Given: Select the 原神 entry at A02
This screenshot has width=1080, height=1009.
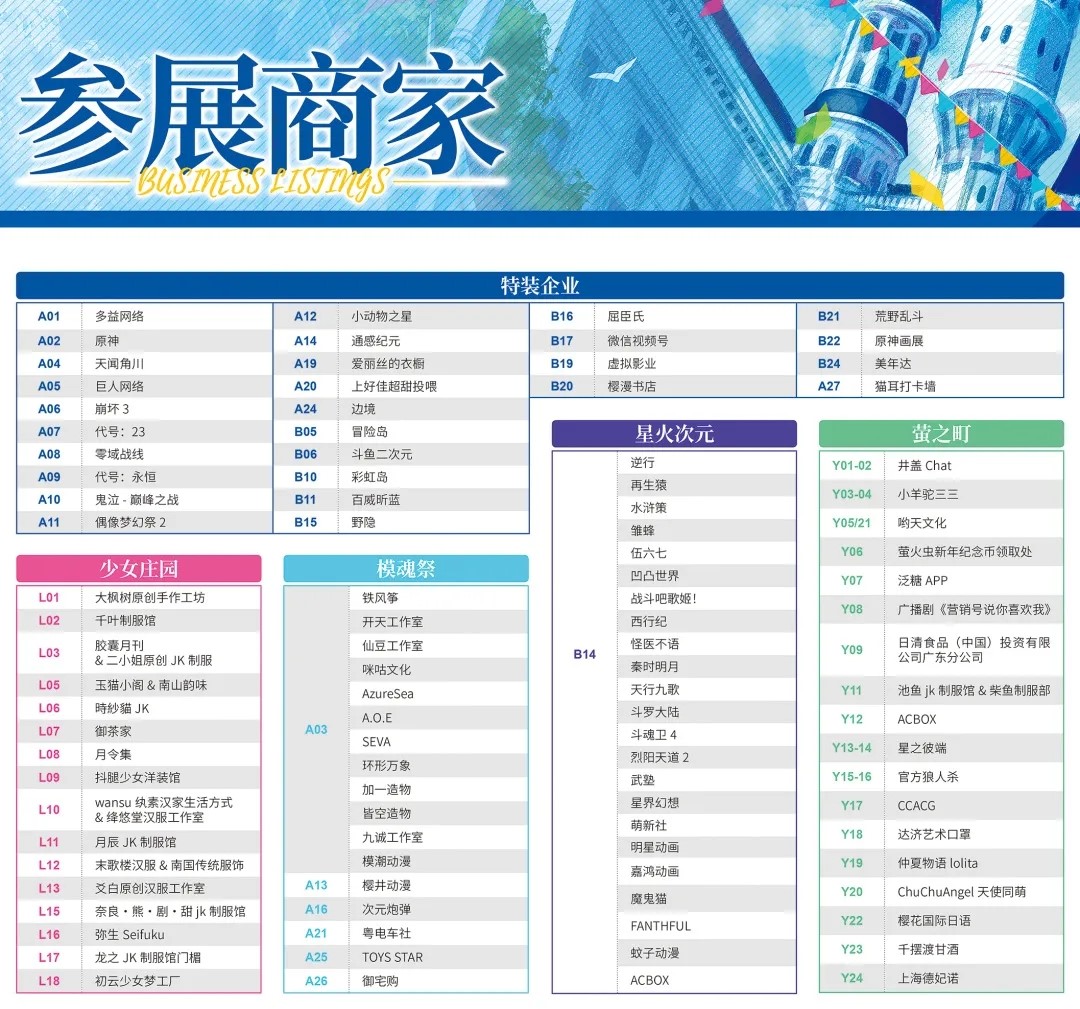Looking at the screenshot, I should (x=107, y=341).
